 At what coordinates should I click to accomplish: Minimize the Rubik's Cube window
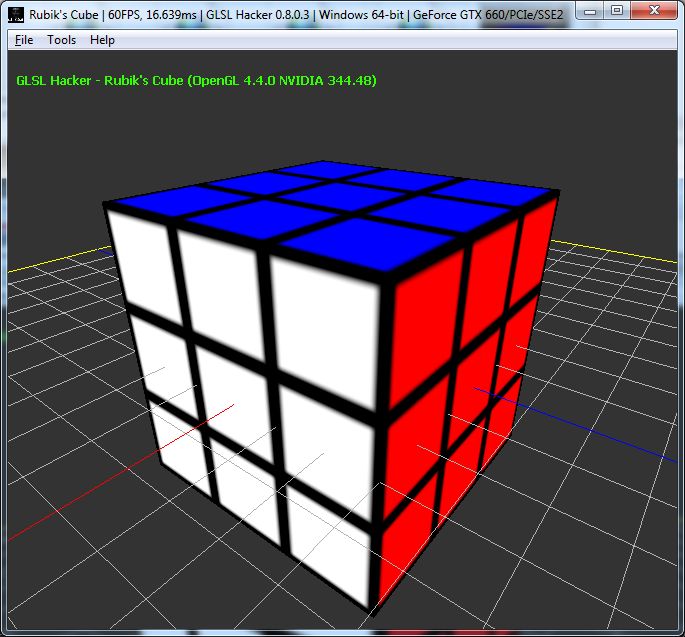coord(590,10)
